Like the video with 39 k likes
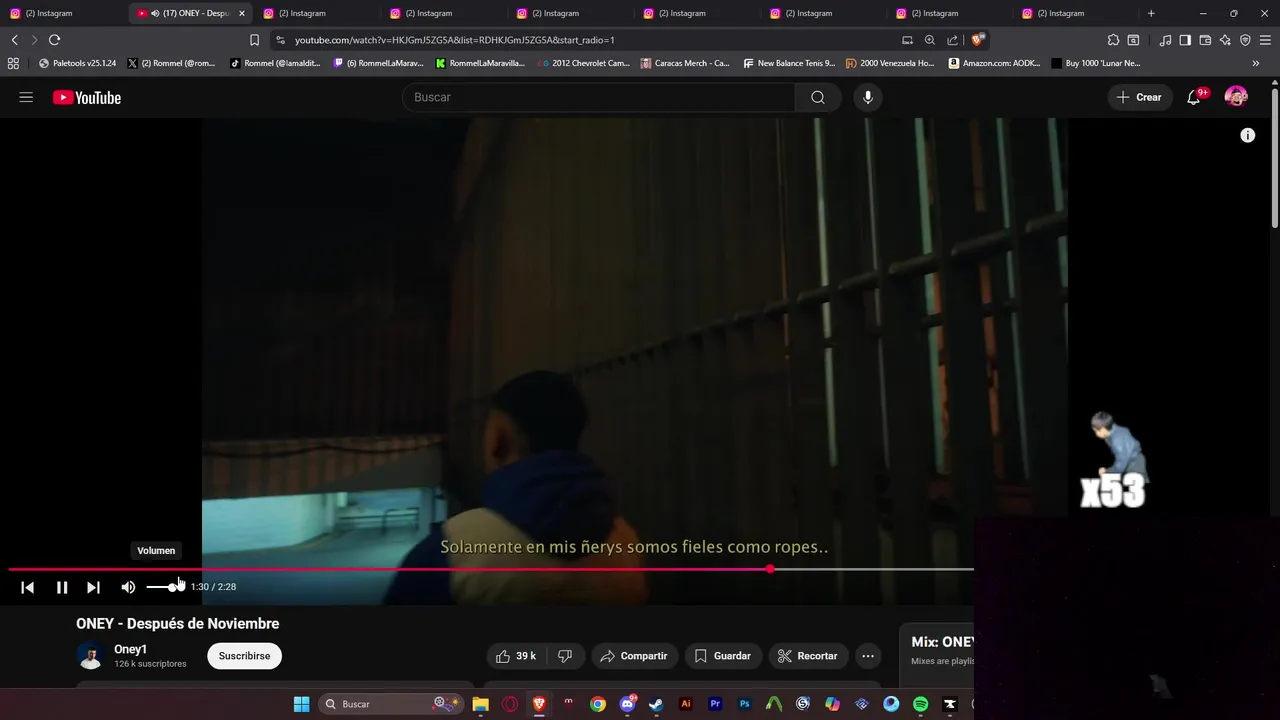This screenshot has width=1280, height=720. [516, 656]
